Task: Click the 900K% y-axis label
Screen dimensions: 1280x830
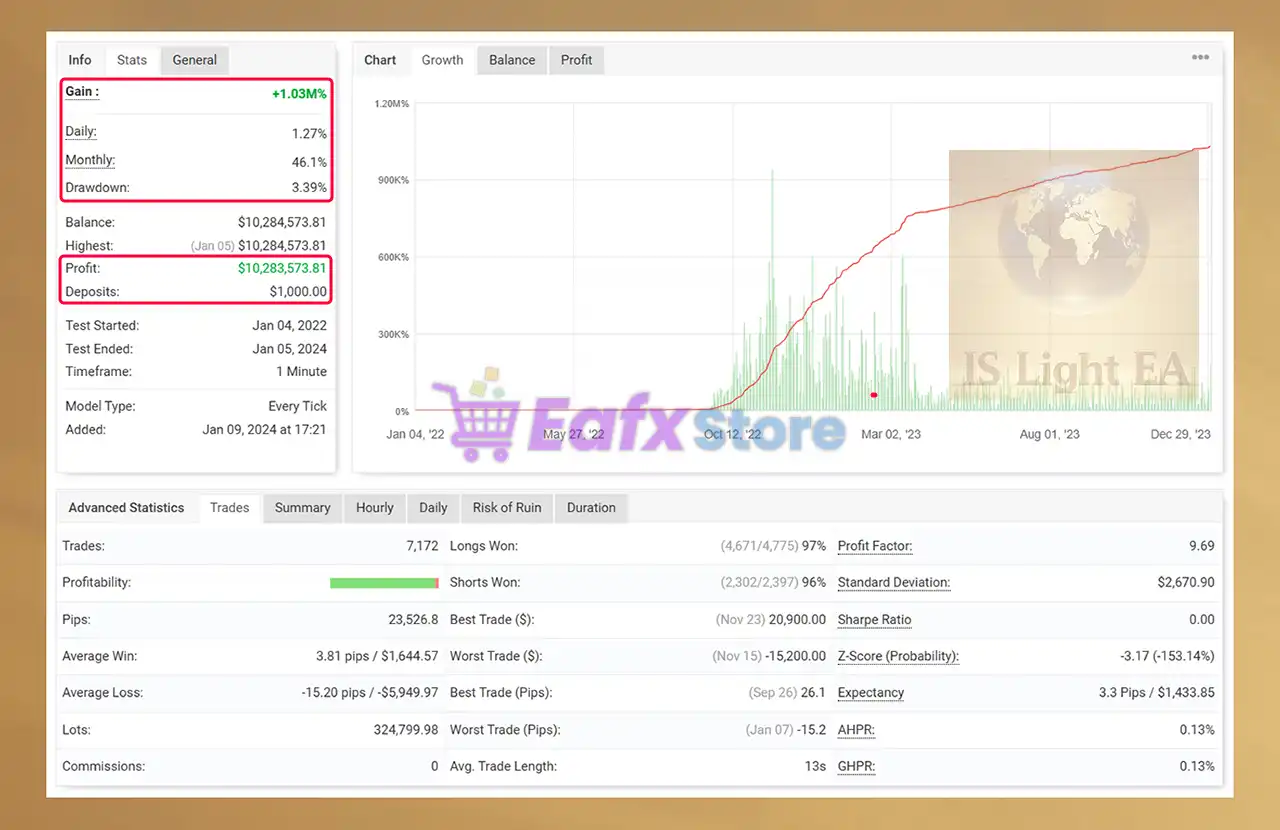Action: 391,181
